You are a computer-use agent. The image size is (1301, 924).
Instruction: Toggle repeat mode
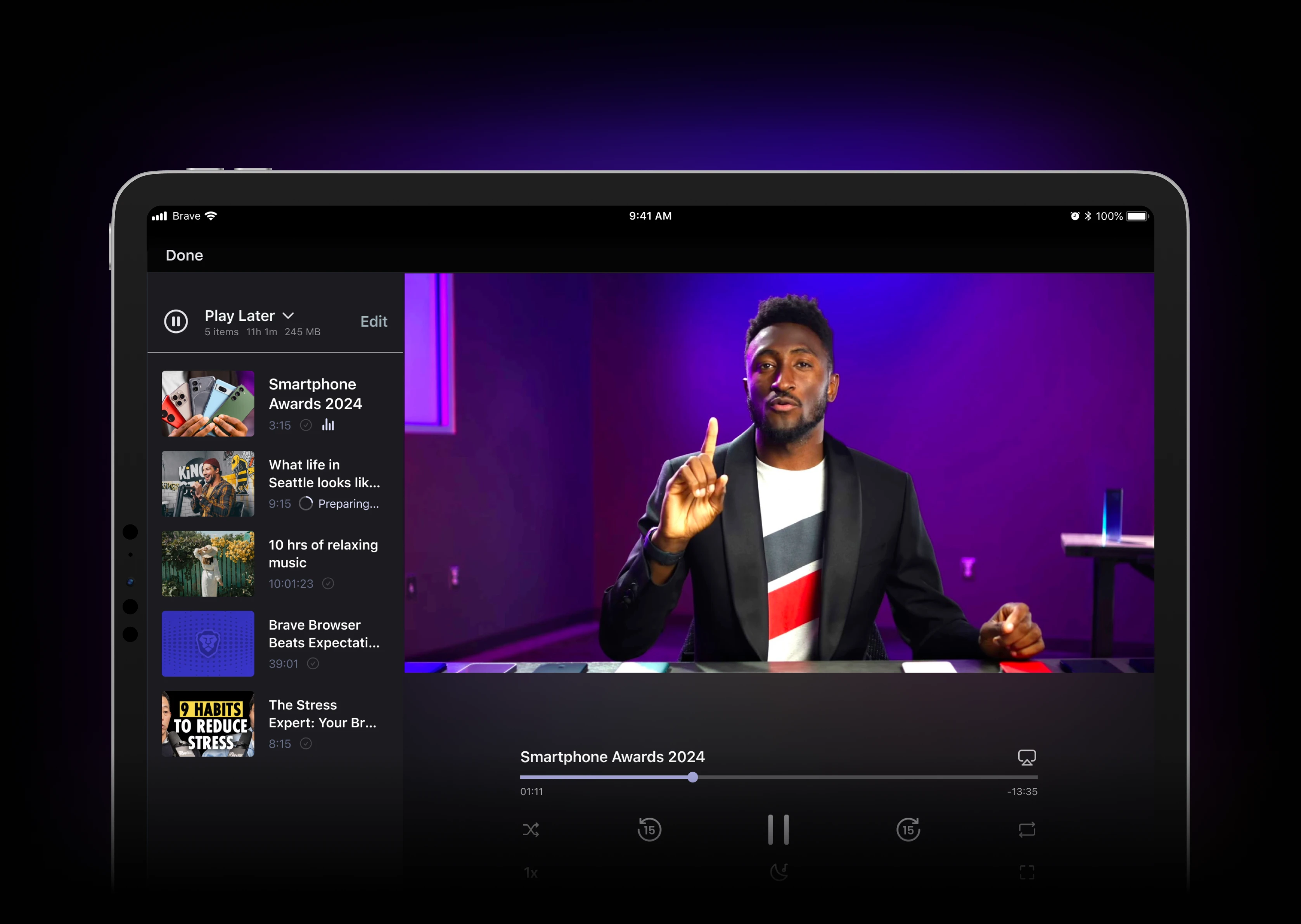[x=1027, y=830]
